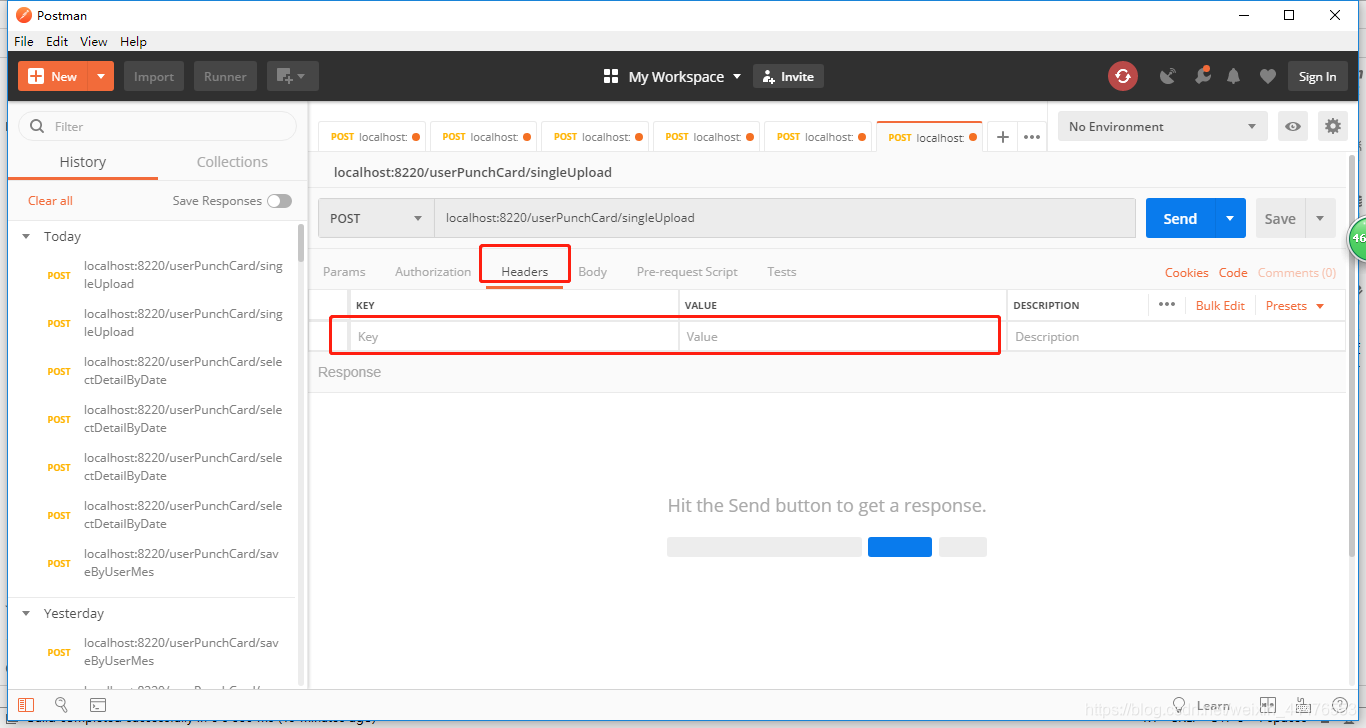
Task: Open the Send button dropdown arrow
Action: 1230,218
